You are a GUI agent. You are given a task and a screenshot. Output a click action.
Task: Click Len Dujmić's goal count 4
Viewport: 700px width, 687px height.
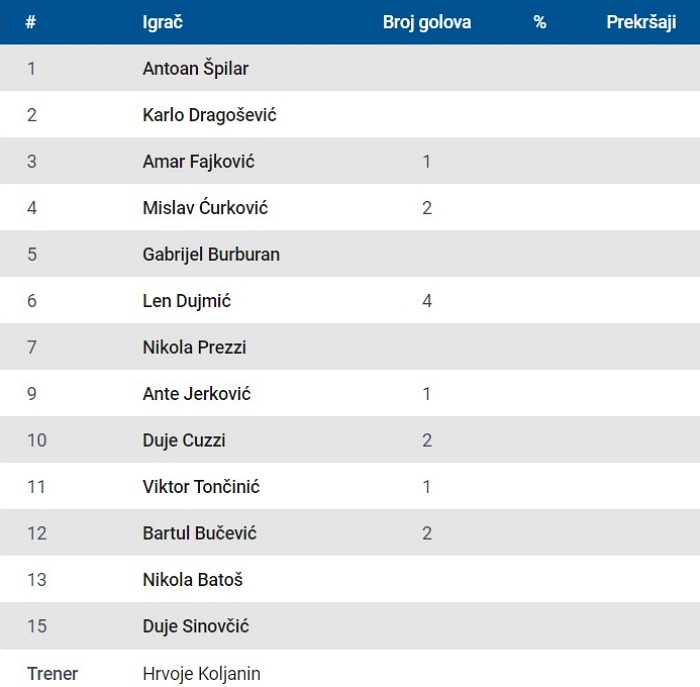point(427,300)
